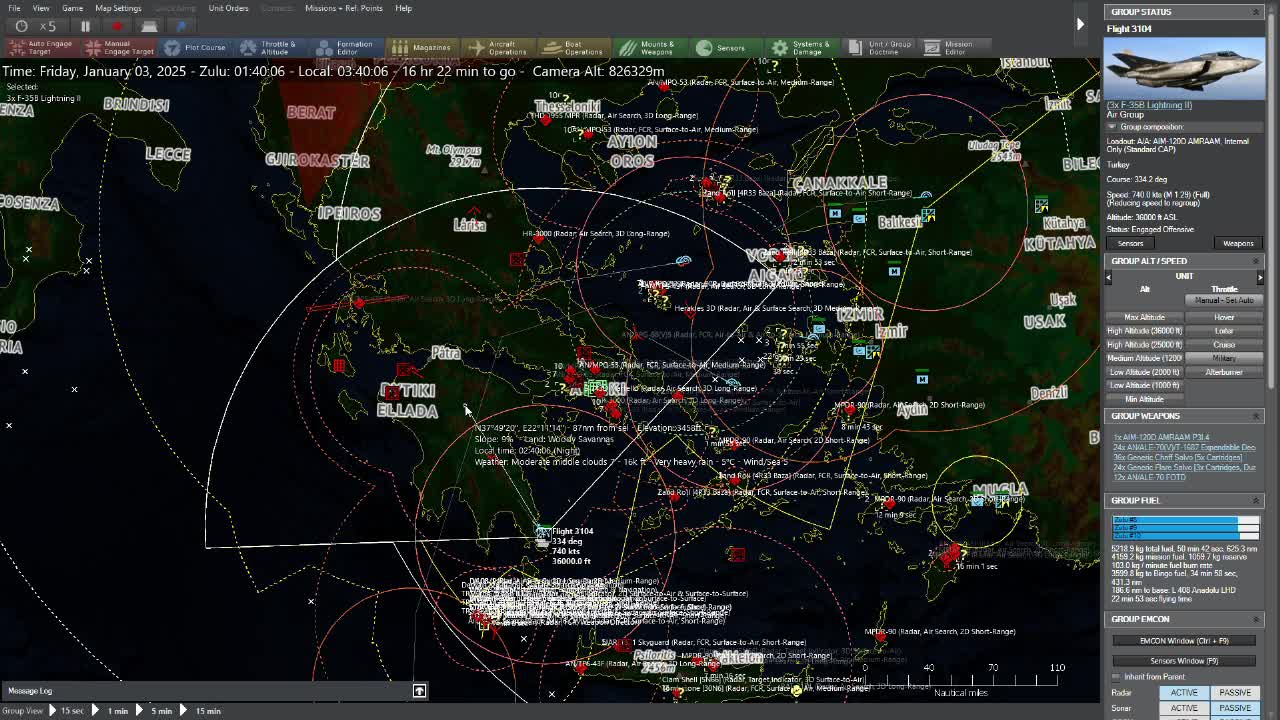Open the File menu

(13, 8)
